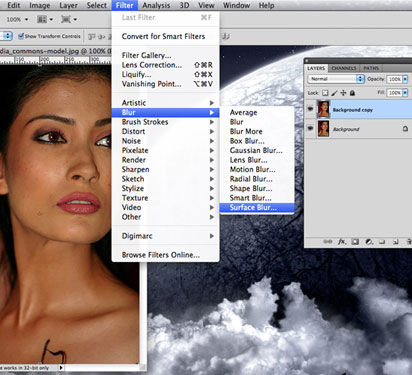Open Vanishing Point filter
This screenshot has height=375, width=412.
(x=165, y=84)
